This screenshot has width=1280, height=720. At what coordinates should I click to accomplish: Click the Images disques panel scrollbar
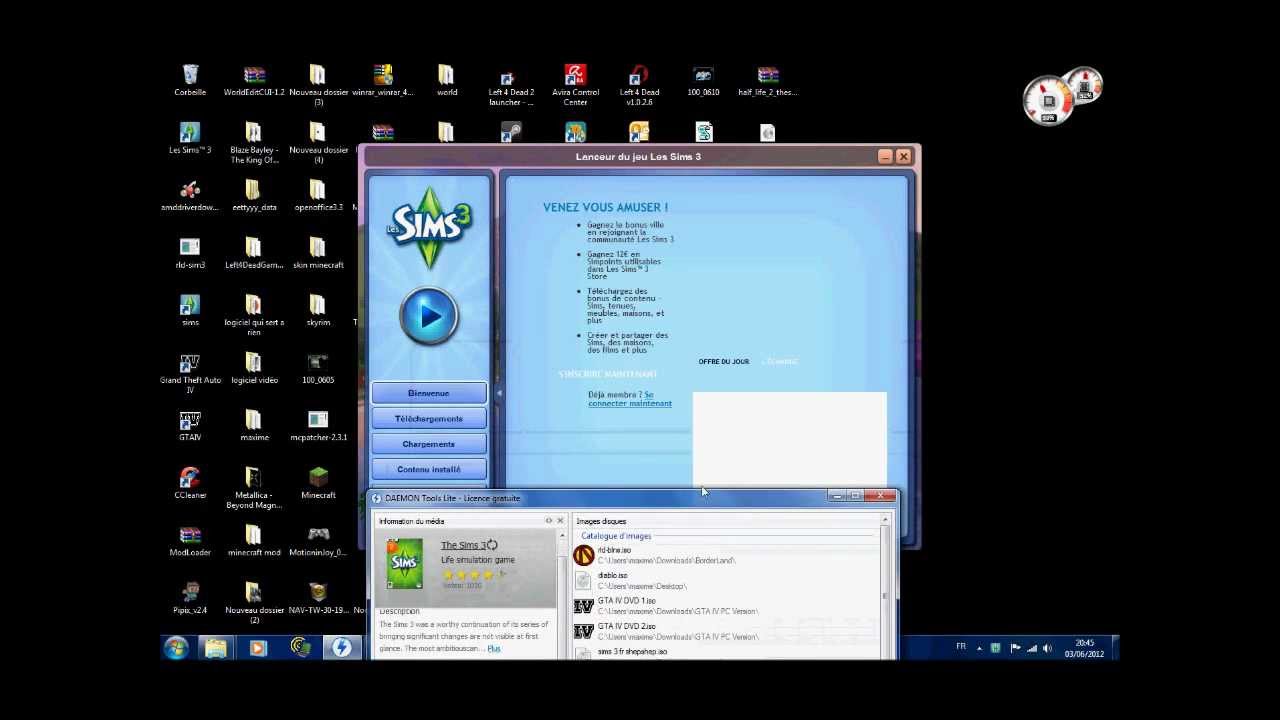click(x=885, y=588)
